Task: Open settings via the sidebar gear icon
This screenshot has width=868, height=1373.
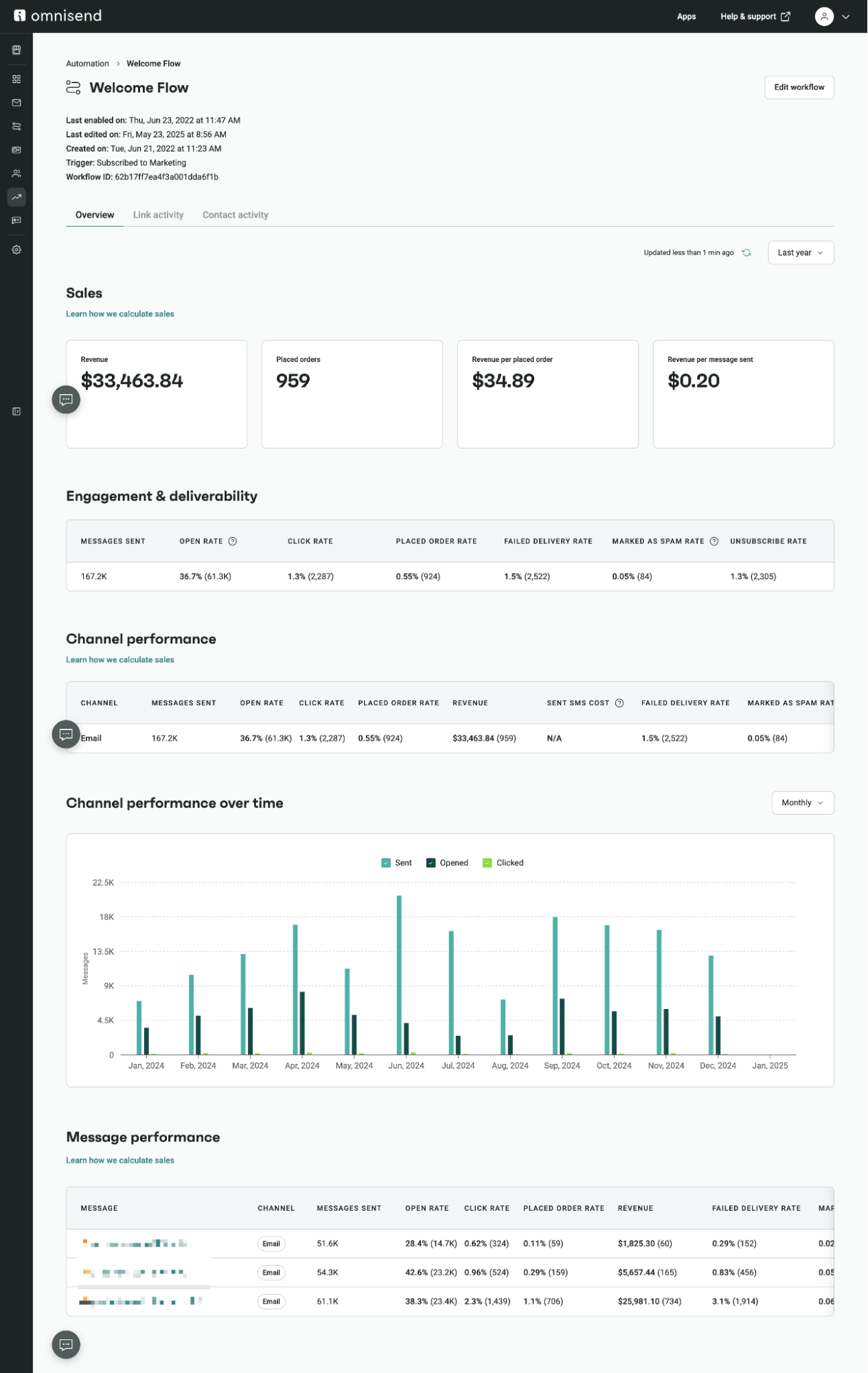Action: click(16, 250)
